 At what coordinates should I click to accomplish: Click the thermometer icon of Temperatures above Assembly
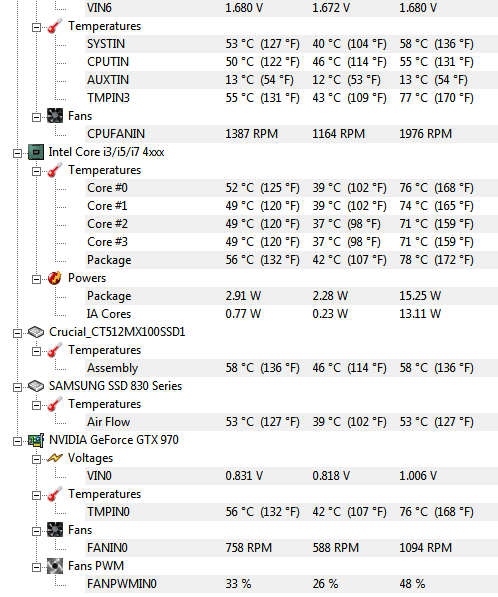tap(55, 350)
